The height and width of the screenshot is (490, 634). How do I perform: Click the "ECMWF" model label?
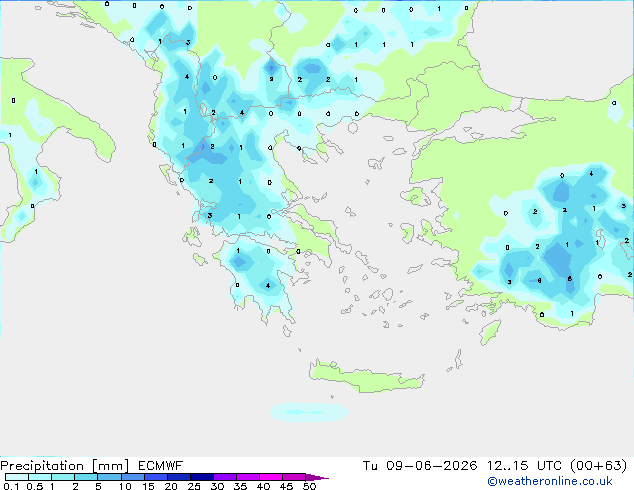click(161, 466)
